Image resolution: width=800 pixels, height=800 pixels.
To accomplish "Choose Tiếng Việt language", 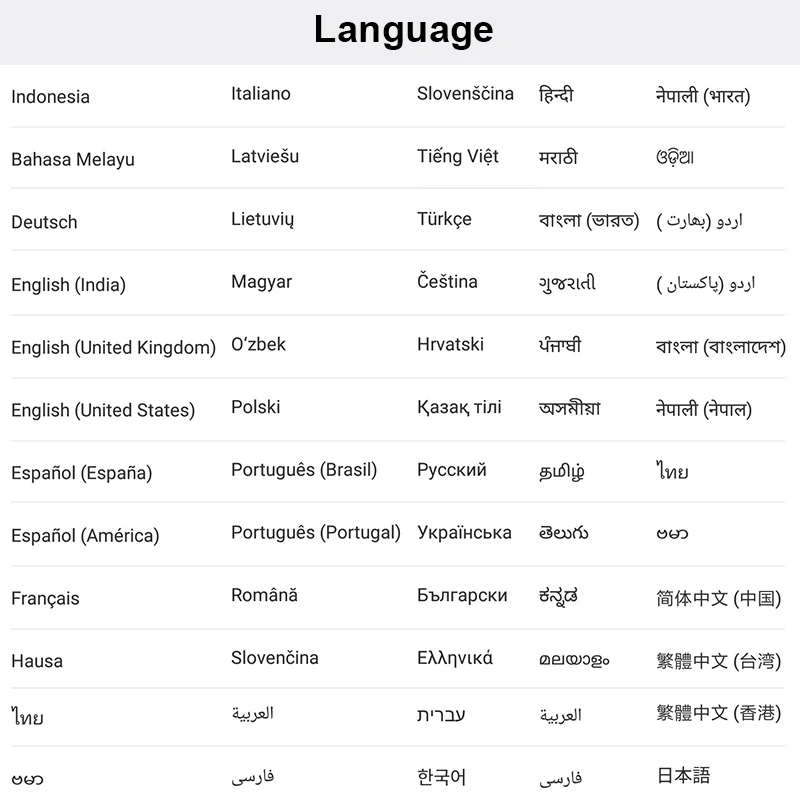I will (457, 157).
